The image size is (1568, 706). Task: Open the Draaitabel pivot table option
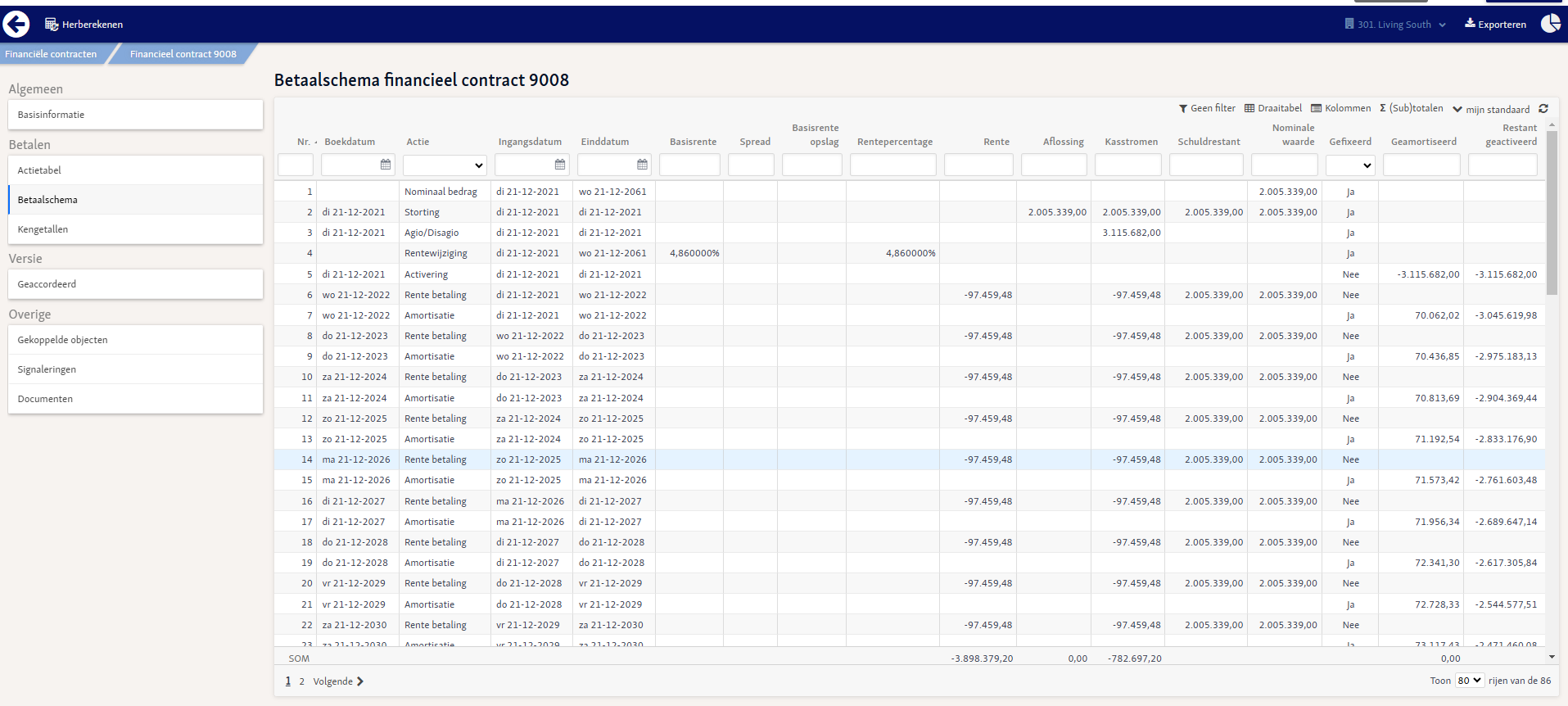pyautogui.click(x=1273, y=108)
